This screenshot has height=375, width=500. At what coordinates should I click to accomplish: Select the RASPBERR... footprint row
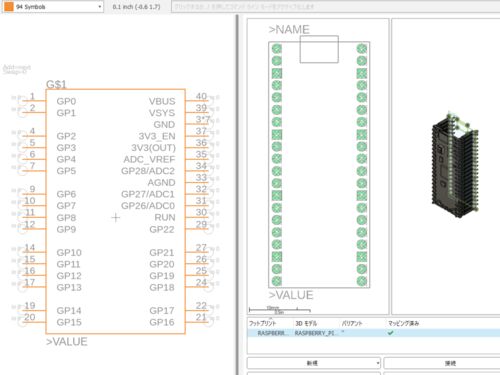[373, 333]
